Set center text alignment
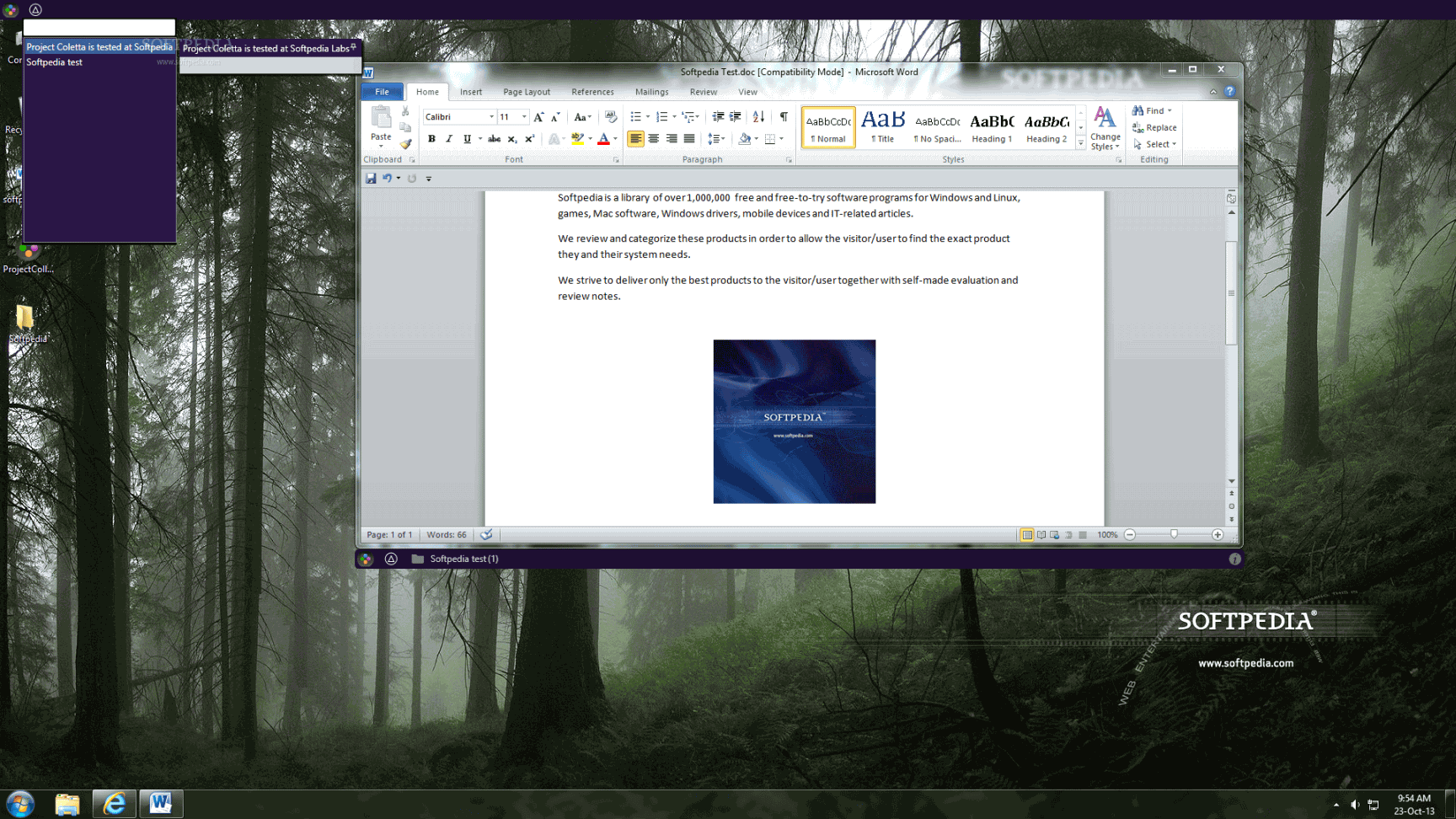1456x819 pixels. click(x=654, y=139)
